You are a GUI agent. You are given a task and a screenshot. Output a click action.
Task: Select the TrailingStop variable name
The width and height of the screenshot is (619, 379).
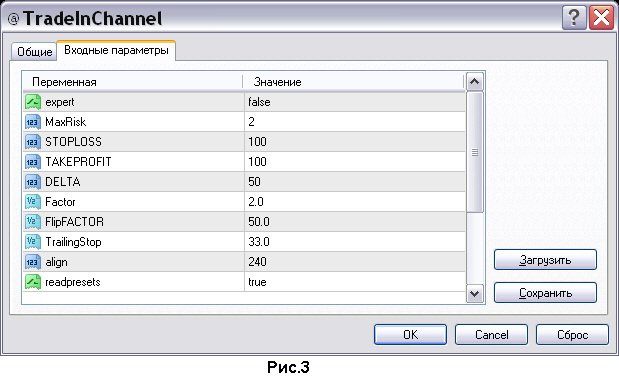click(73, 242)
